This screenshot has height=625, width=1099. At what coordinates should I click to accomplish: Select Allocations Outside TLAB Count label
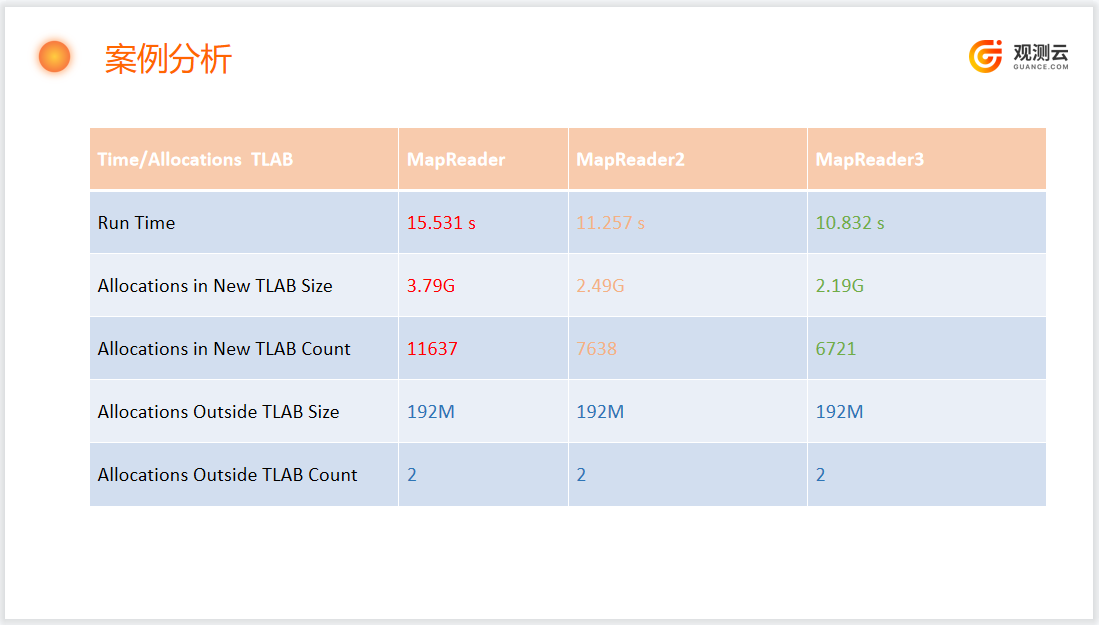click(227, 475)
